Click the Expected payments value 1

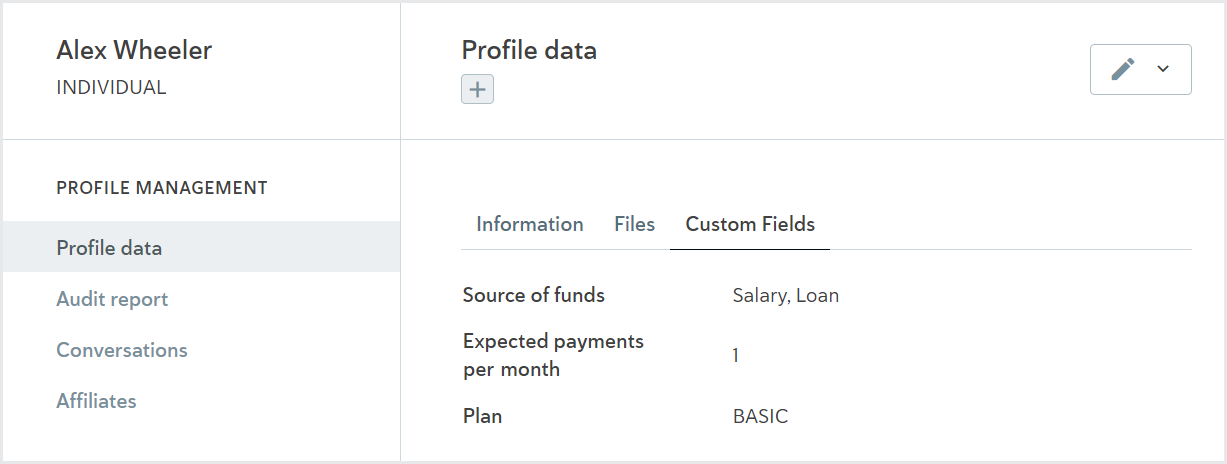(x=736, y=355)
